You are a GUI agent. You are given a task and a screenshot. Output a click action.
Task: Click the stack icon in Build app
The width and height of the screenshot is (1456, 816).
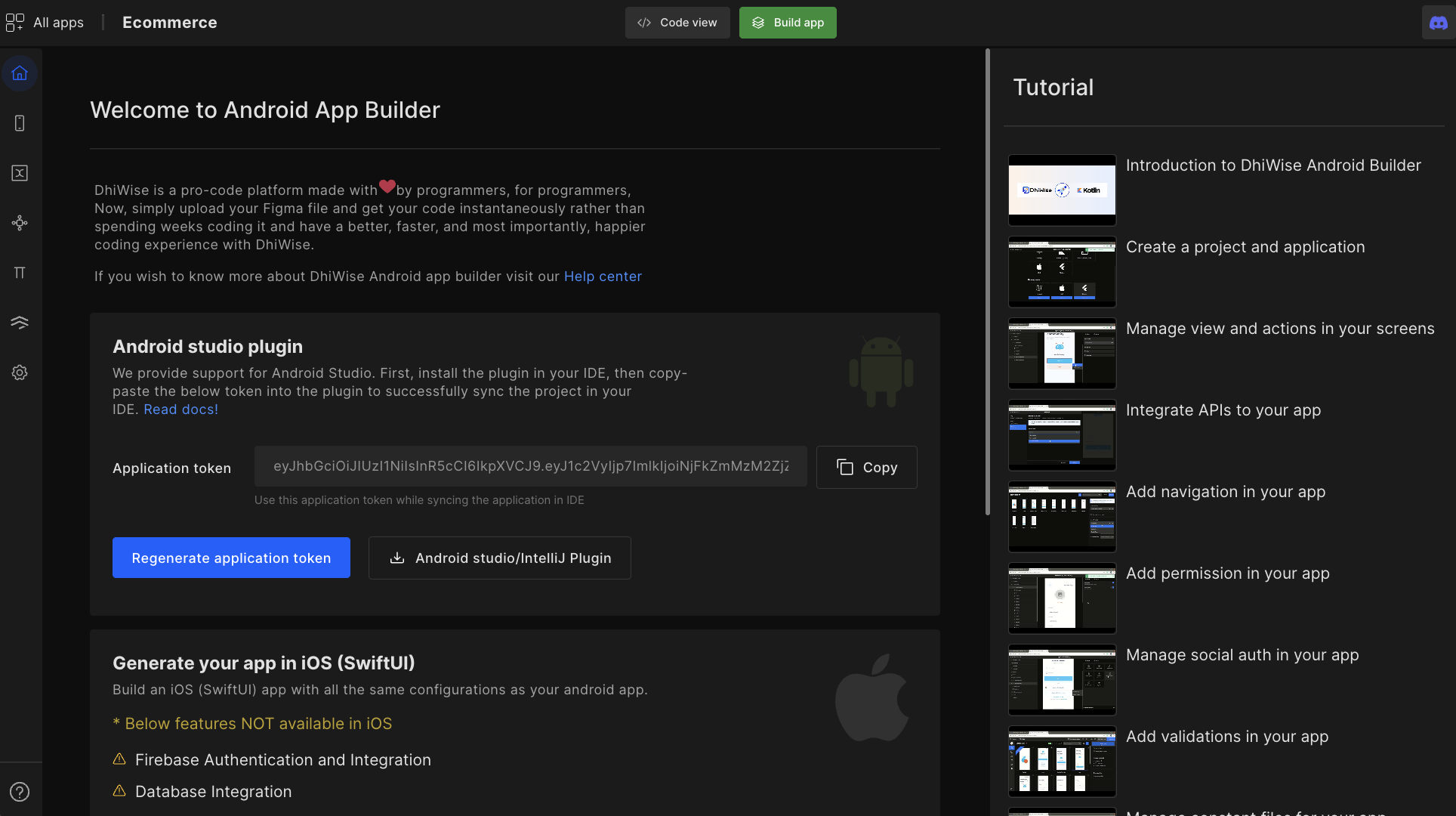pos(758,23)
